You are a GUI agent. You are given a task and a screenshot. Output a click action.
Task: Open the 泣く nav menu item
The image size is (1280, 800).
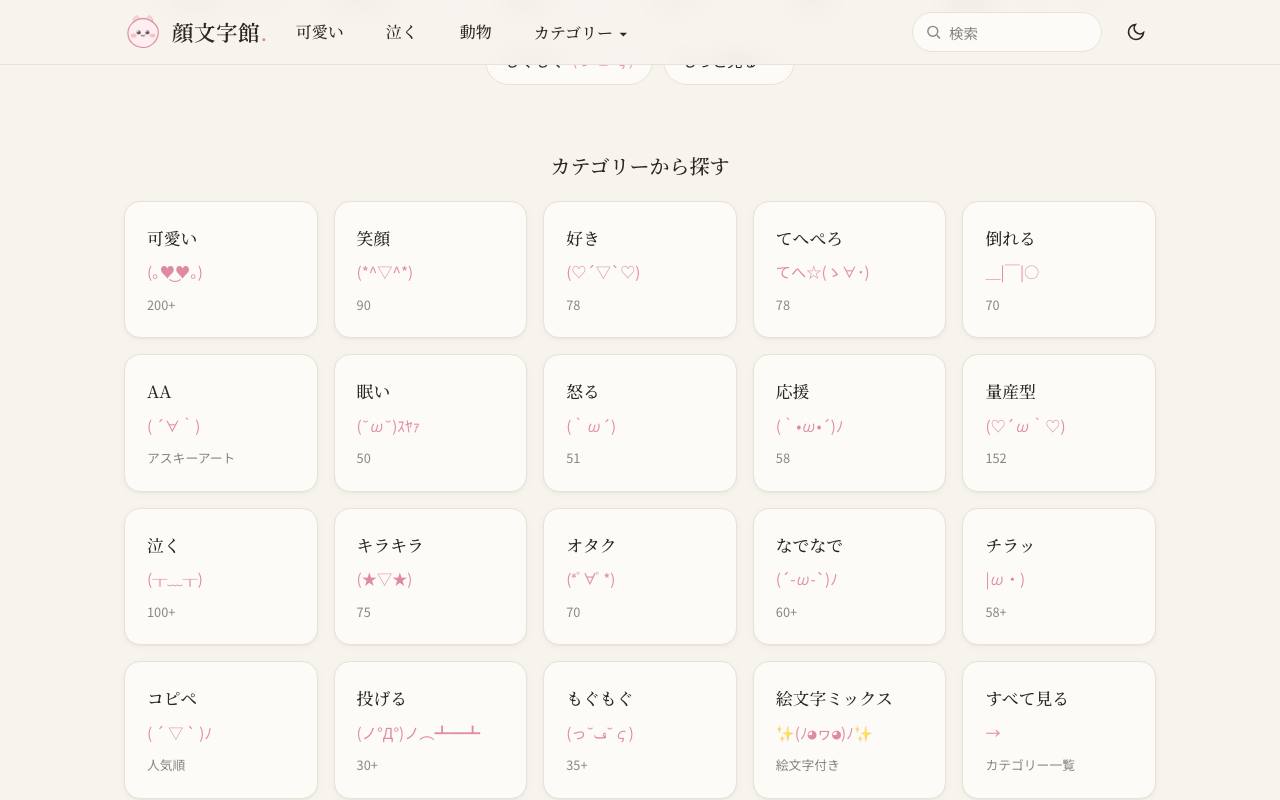click(x=401, y=32)
